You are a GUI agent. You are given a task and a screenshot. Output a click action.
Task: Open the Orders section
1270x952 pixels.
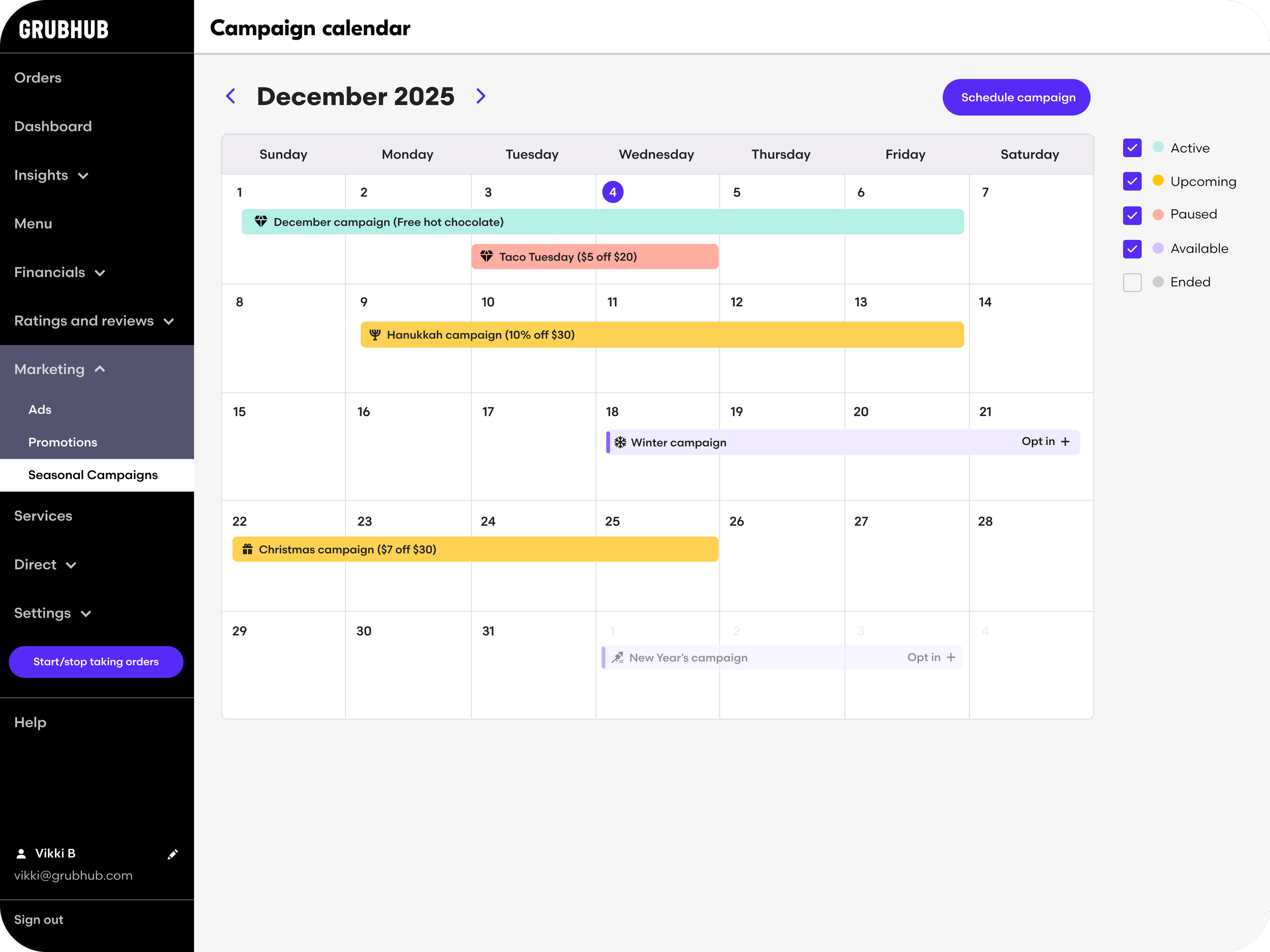38,78
